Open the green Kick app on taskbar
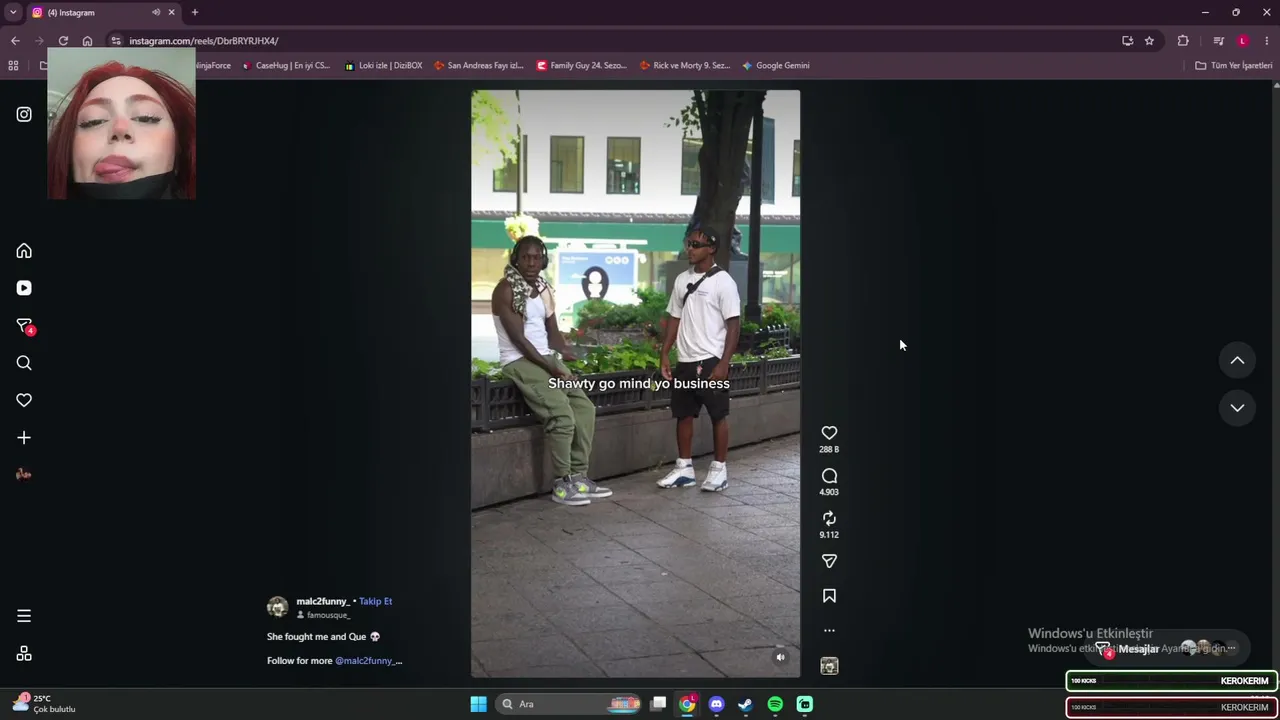 [x=804, y=704]
